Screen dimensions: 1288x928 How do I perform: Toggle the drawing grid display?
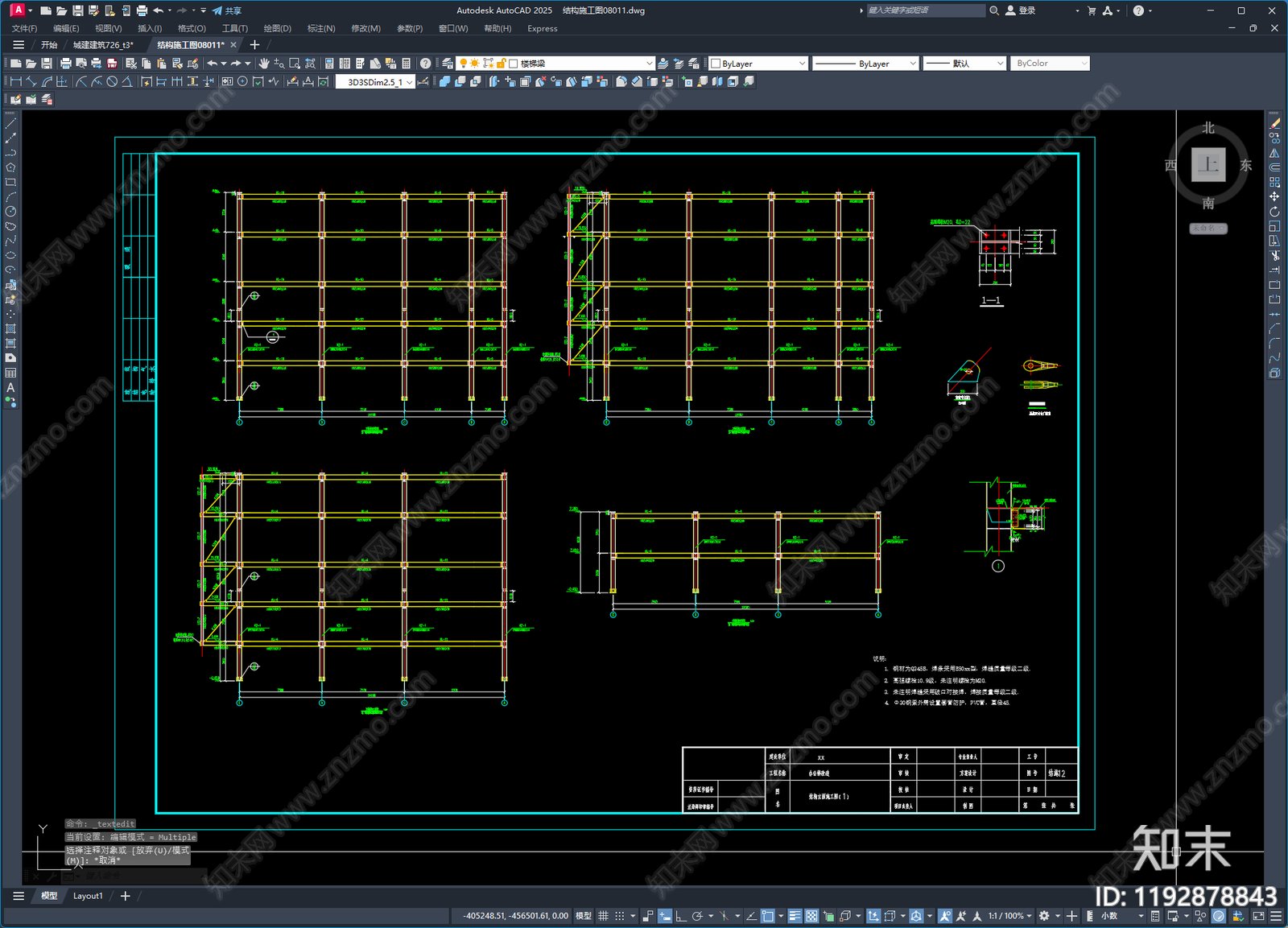pos(603,916)
